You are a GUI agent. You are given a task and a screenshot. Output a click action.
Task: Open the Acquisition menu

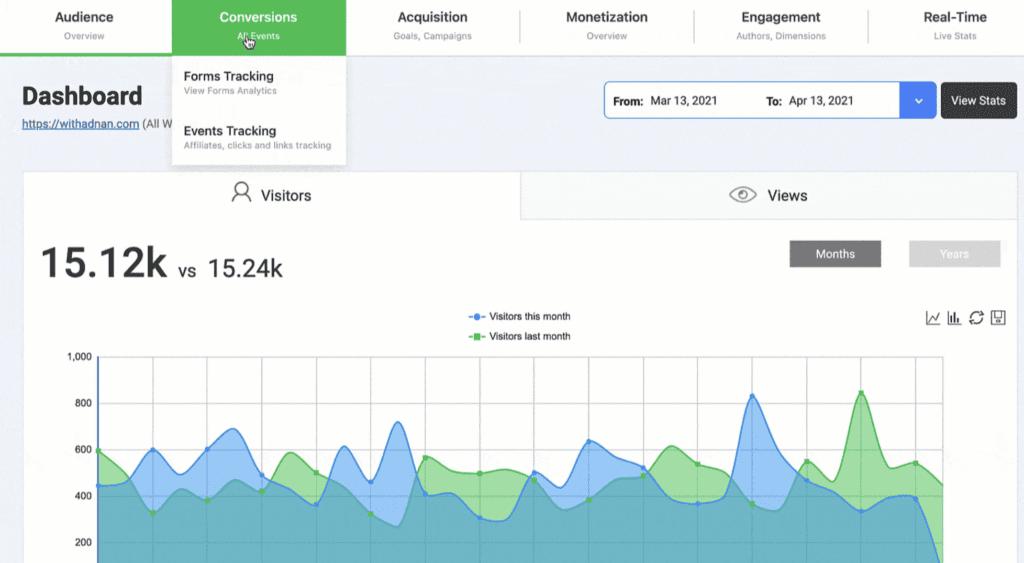432,25
